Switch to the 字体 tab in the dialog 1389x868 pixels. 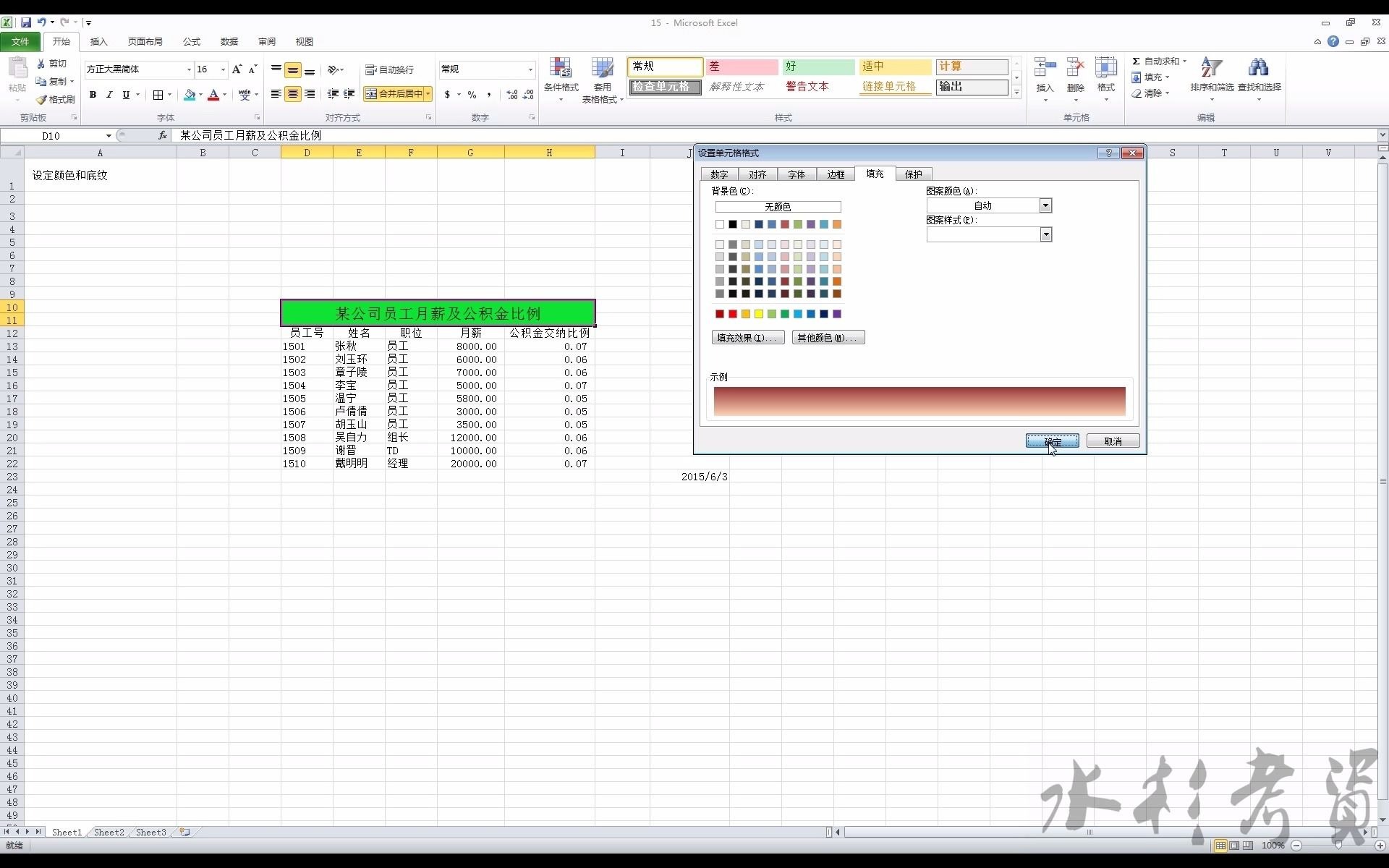point(797,174)
